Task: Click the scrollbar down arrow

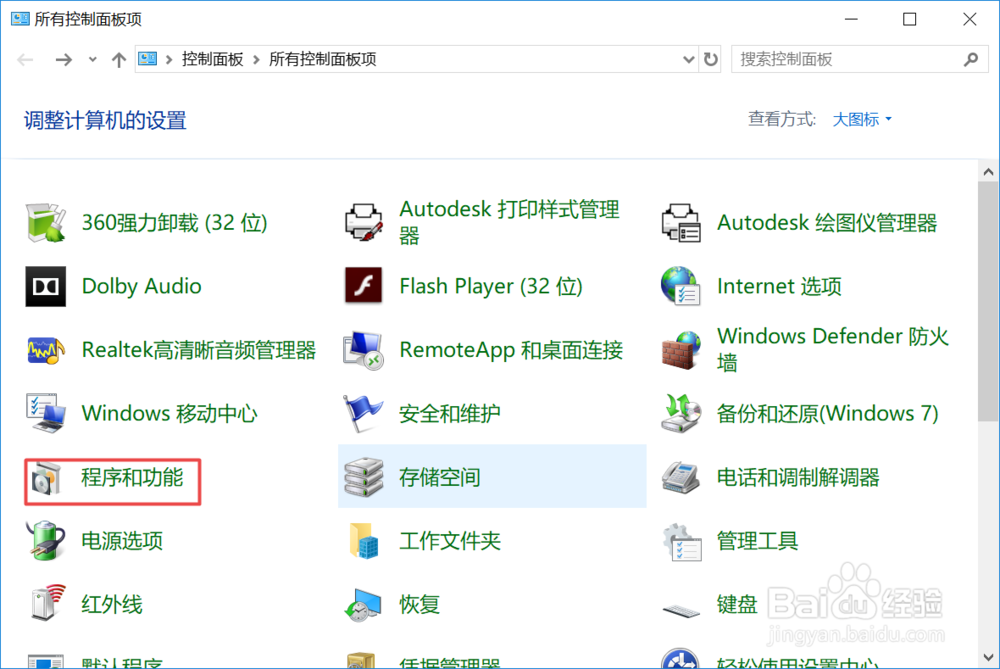Action: point(989,657)
